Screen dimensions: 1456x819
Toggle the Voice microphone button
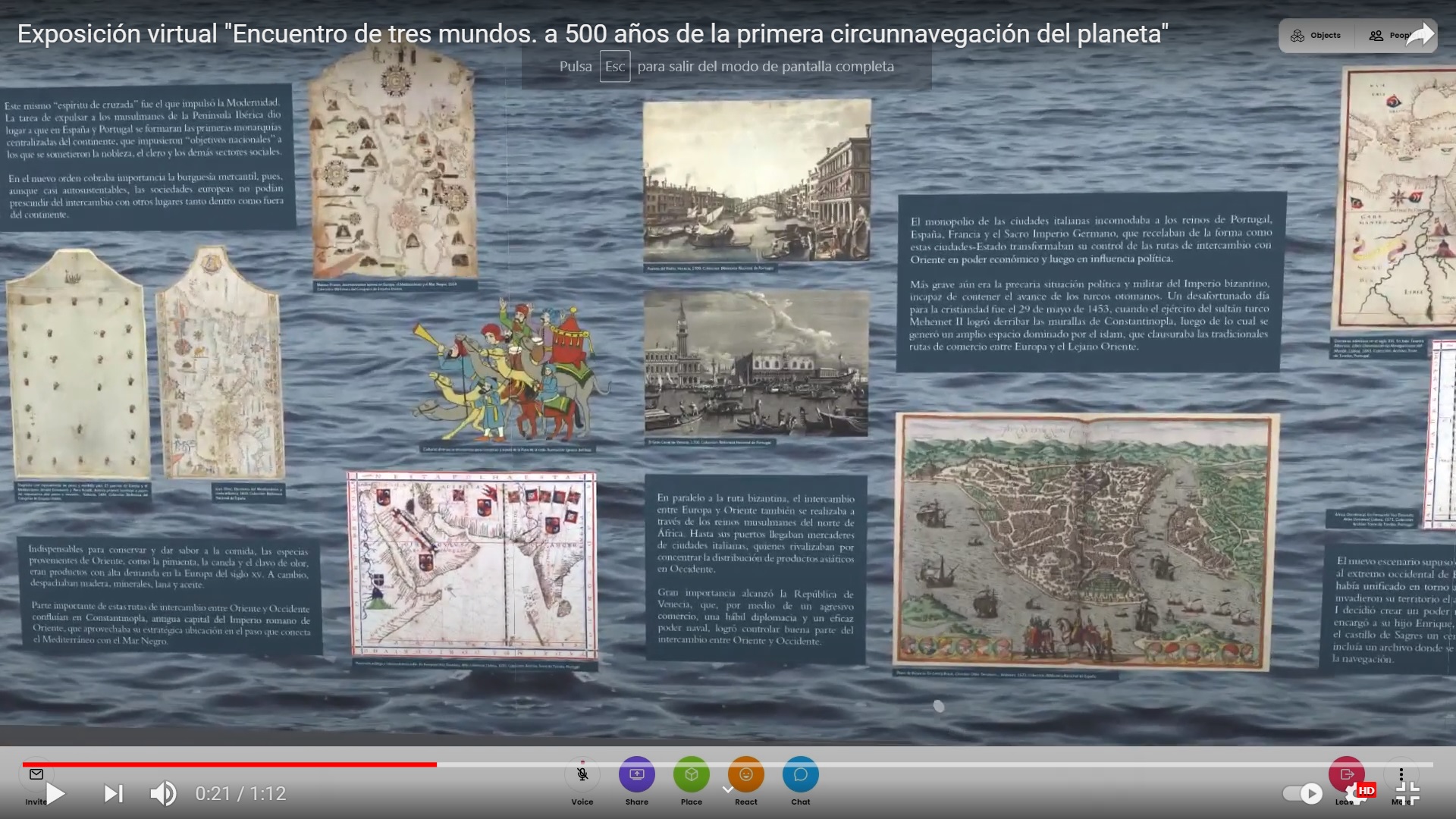click(582, 774)
